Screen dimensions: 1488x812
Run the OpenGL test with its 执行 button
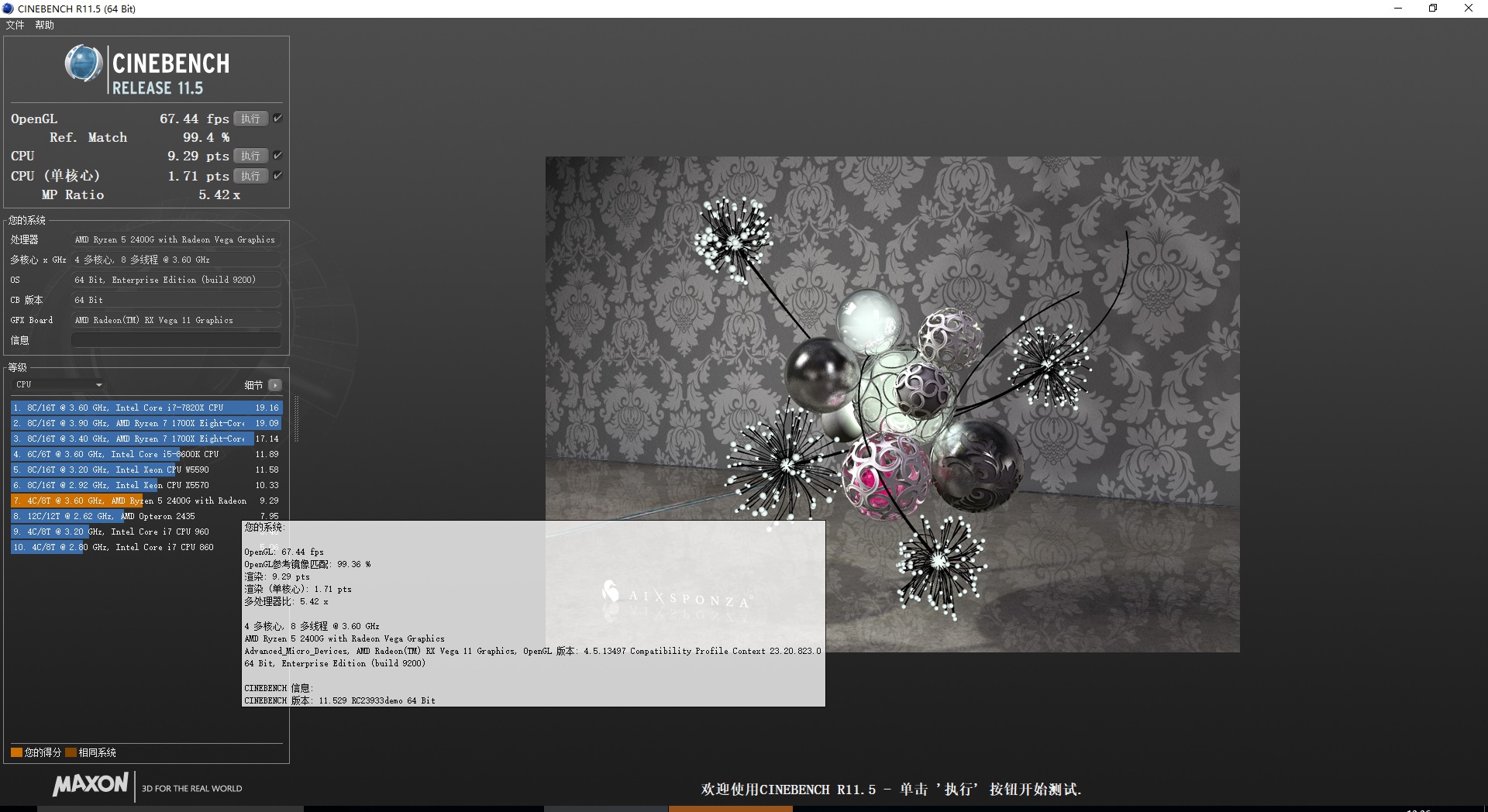250,118
